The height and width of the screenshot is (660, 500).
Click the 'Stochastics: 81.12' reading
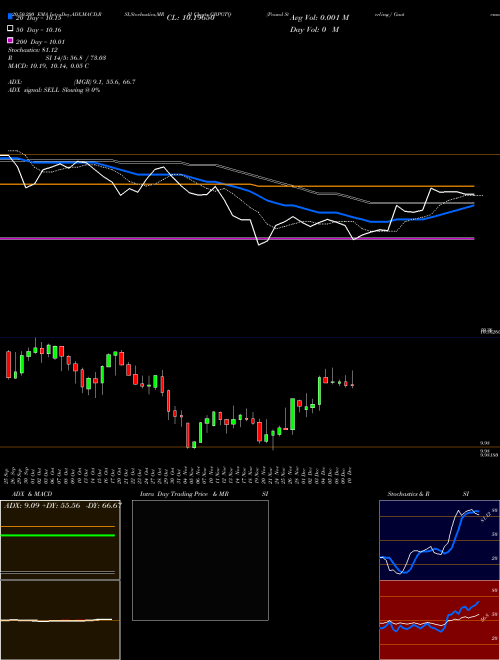pyautogui.click(x=33, y=50)
